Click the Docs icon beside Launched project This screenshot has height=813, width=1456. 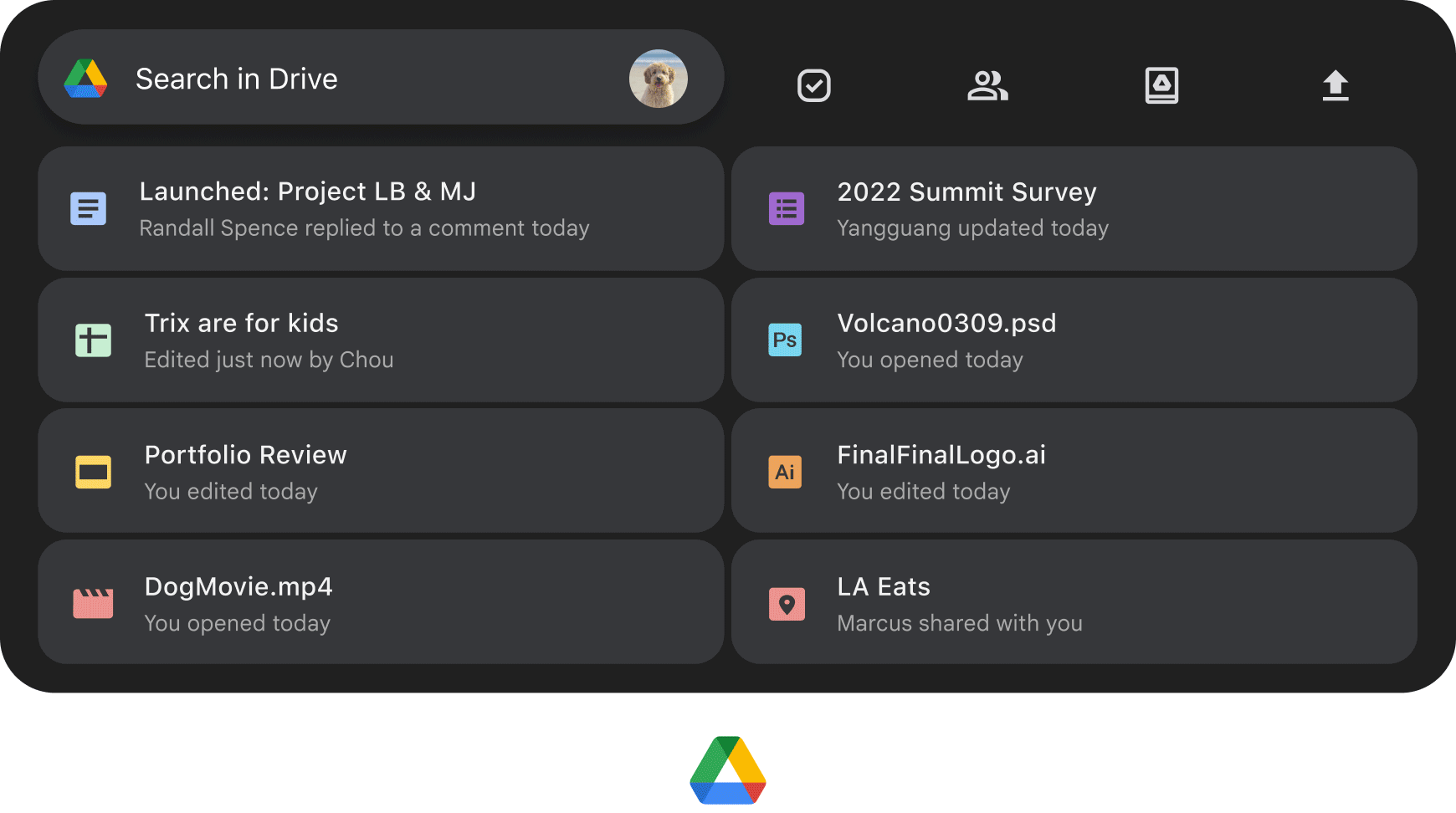88,208
